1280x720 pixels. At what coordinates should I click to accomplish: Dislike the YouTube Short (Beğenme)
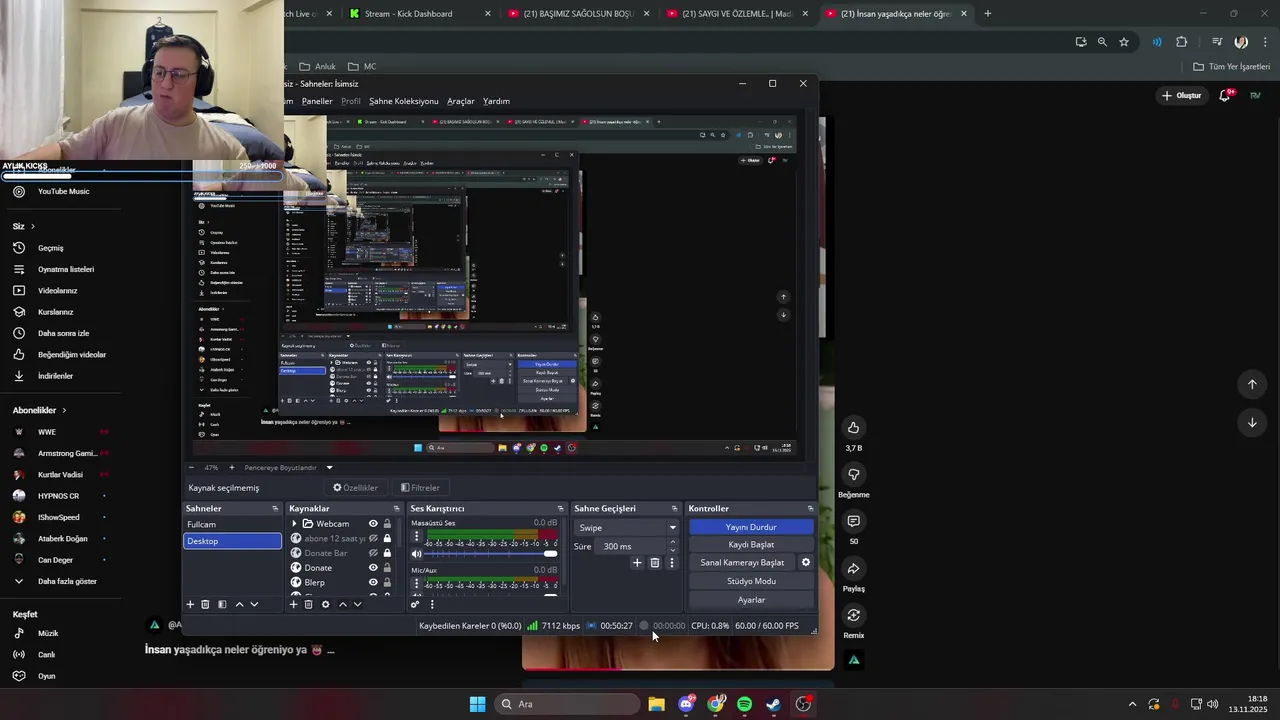(x=853, y=474)
